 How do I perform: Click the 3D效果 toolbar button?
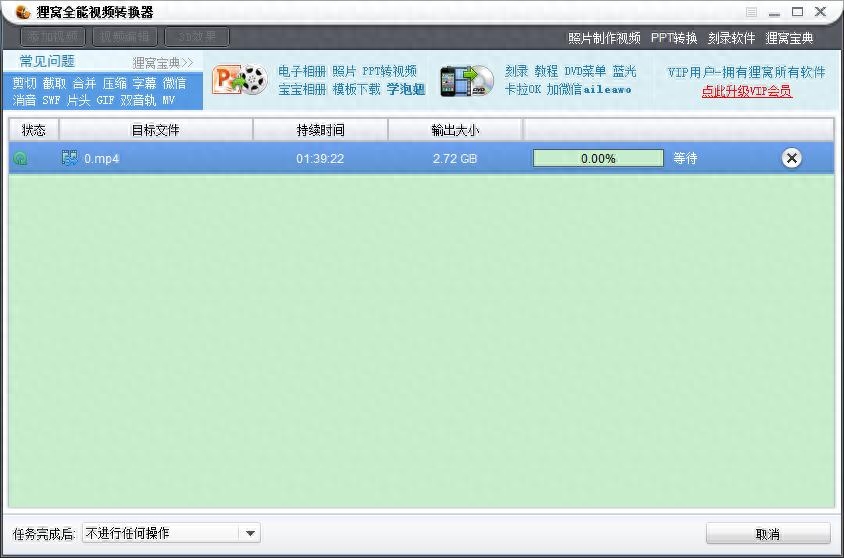[197, 37]
